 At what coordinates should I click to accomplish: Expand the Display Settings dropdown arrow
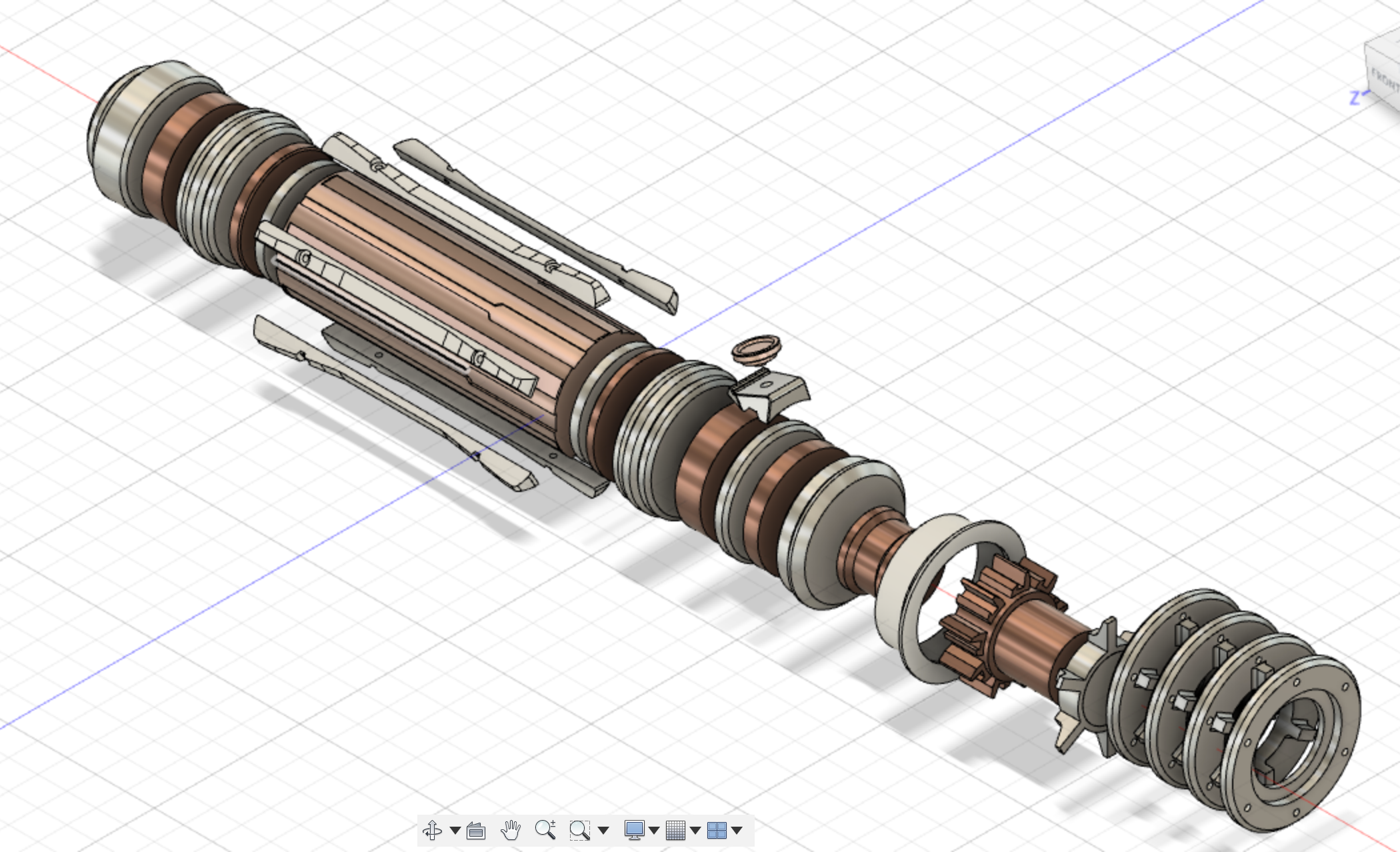654,831
